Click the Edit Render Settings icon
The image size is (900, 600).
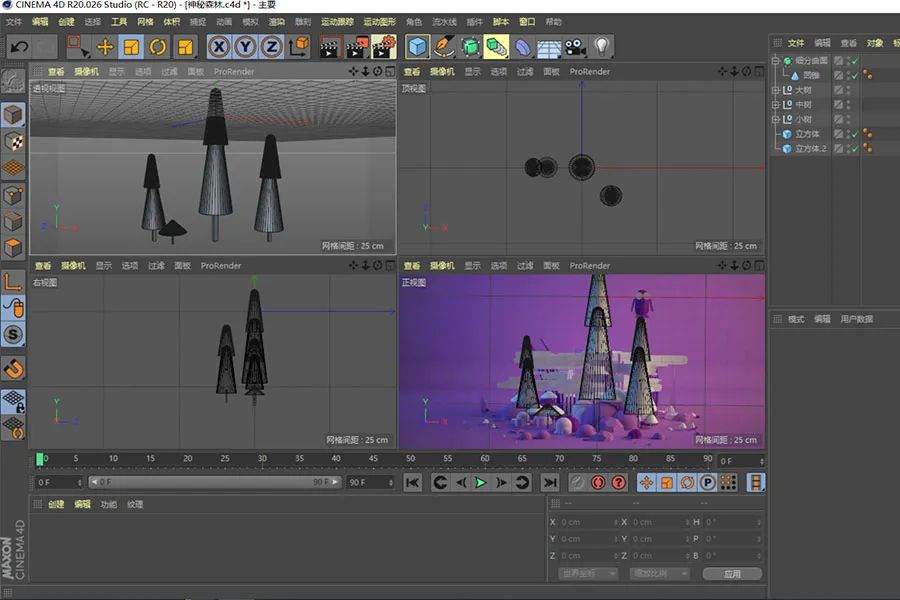[384, 46]
